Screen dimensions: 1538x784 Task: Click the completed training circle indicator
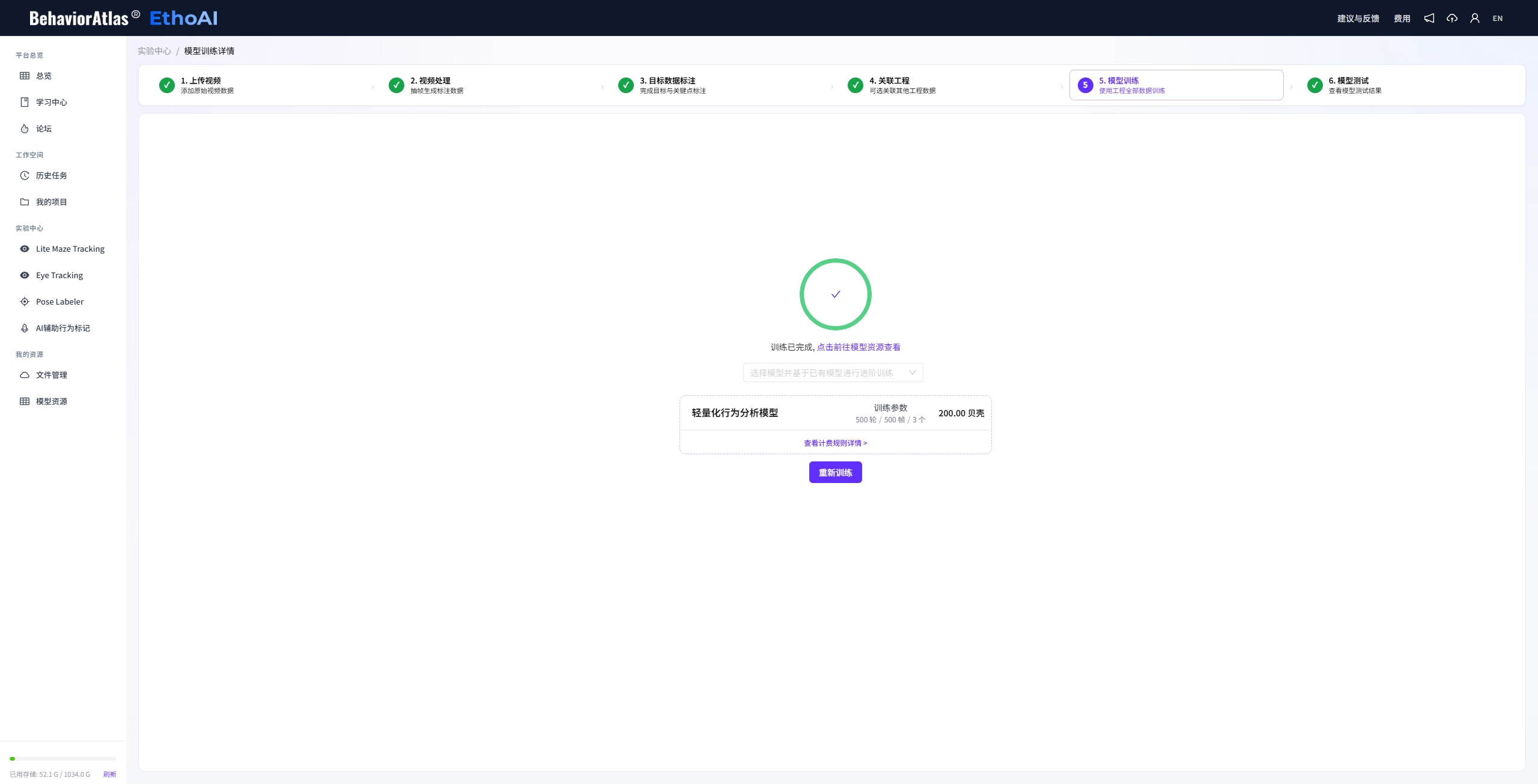point(835,294)
